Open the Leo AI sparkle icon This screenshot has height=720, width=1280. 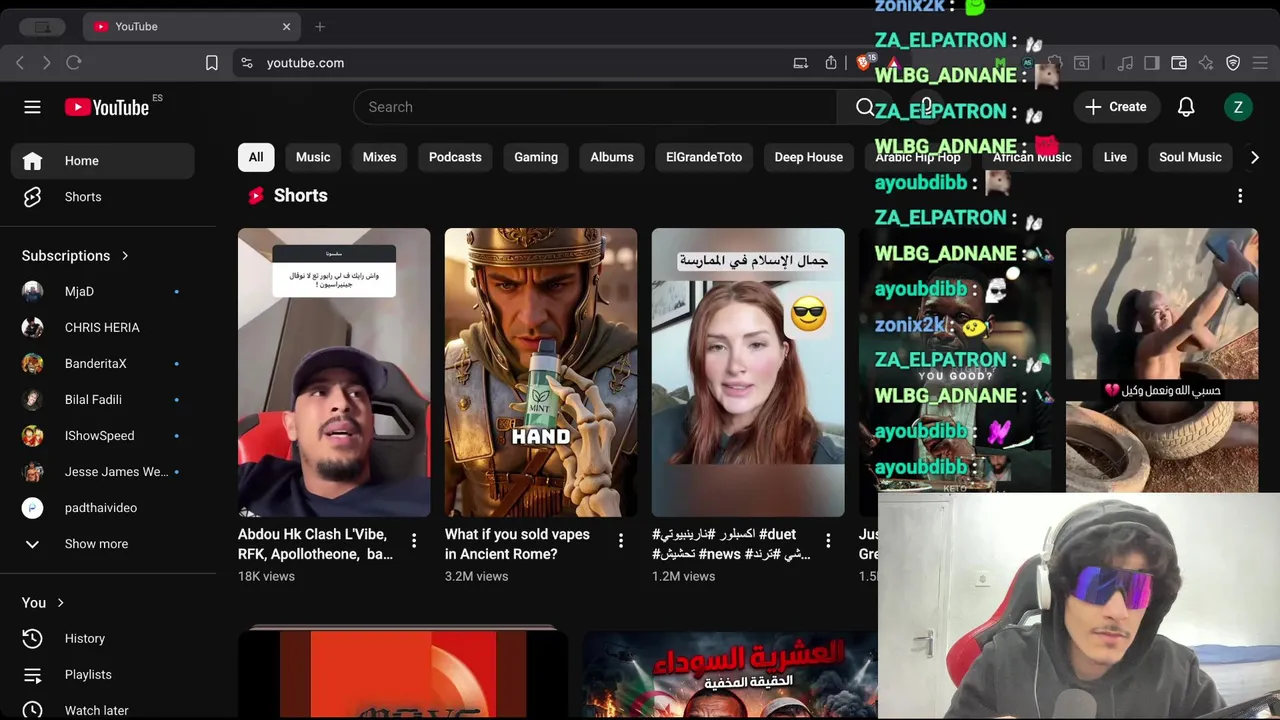point(1206,63)
